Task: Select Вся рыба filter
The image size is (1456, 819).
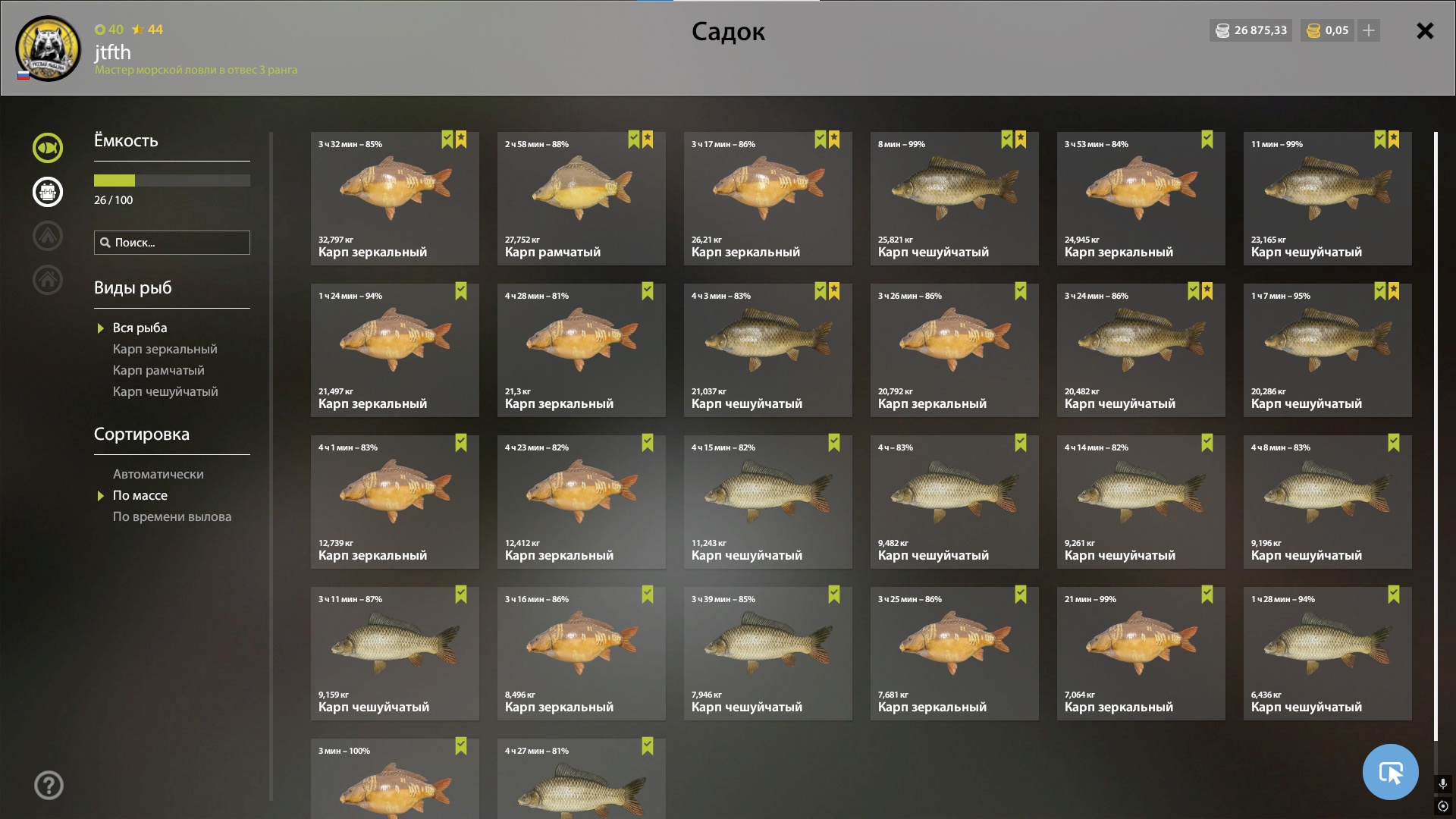Action: 140,328
